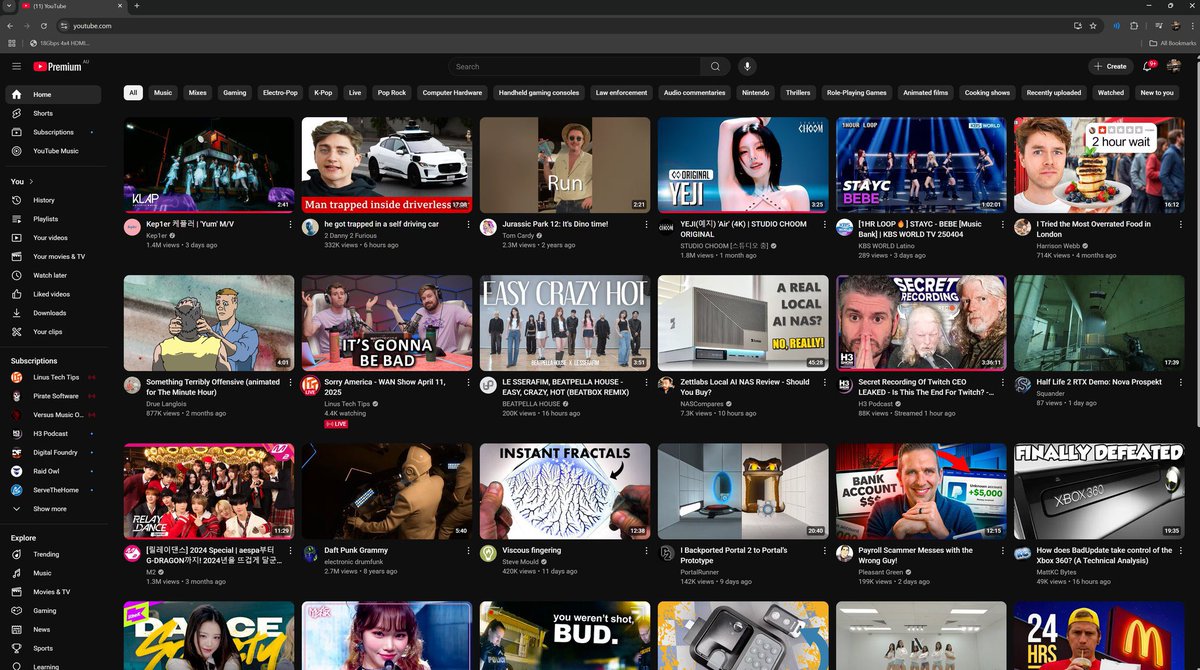
Task: Open Home in sidebar
Action: click(52, 95)
